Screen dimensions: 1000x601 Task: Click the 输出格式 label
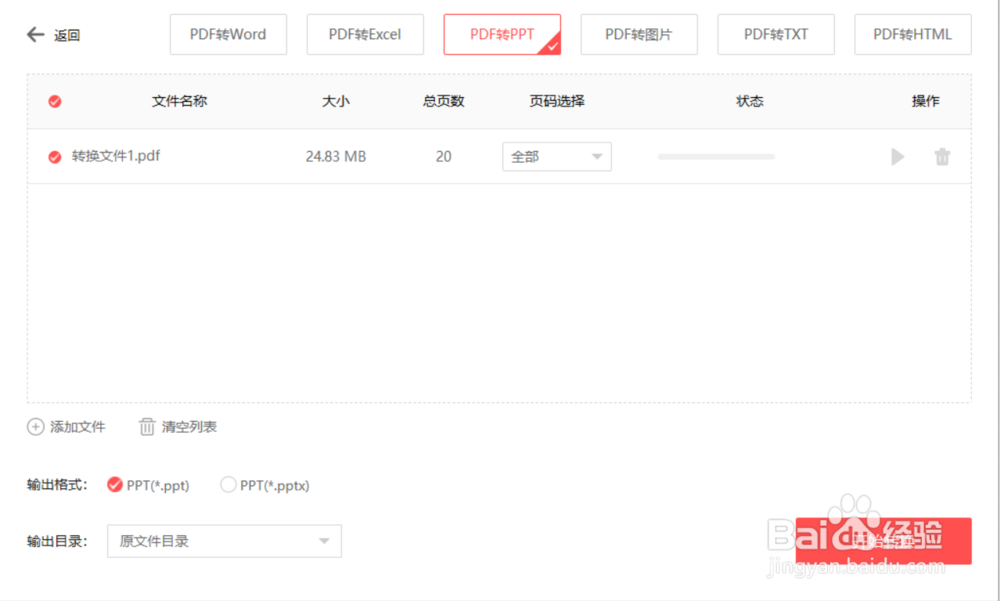(x=57, y=485)
